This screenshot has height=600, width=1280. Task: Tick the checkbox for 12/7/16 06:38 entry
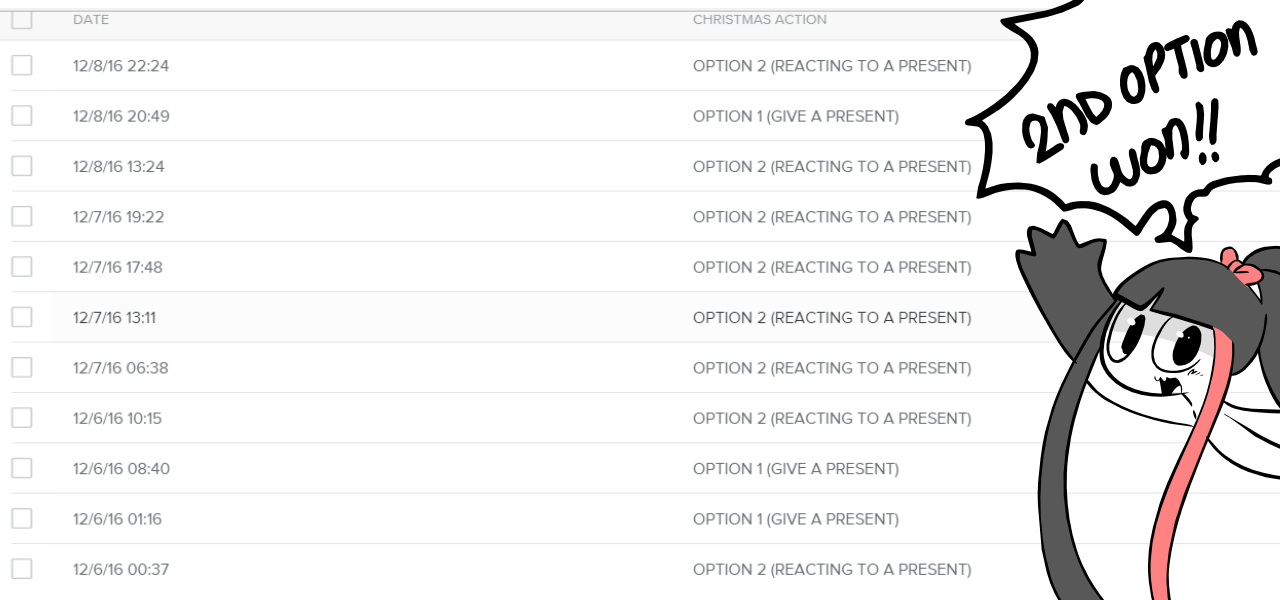[x=22, y=368]
